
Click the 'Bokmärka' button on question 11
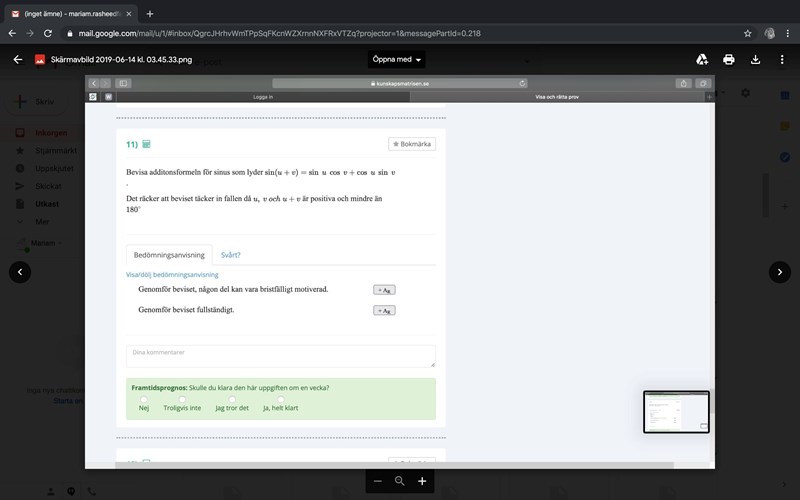click(x=412, y=144)
